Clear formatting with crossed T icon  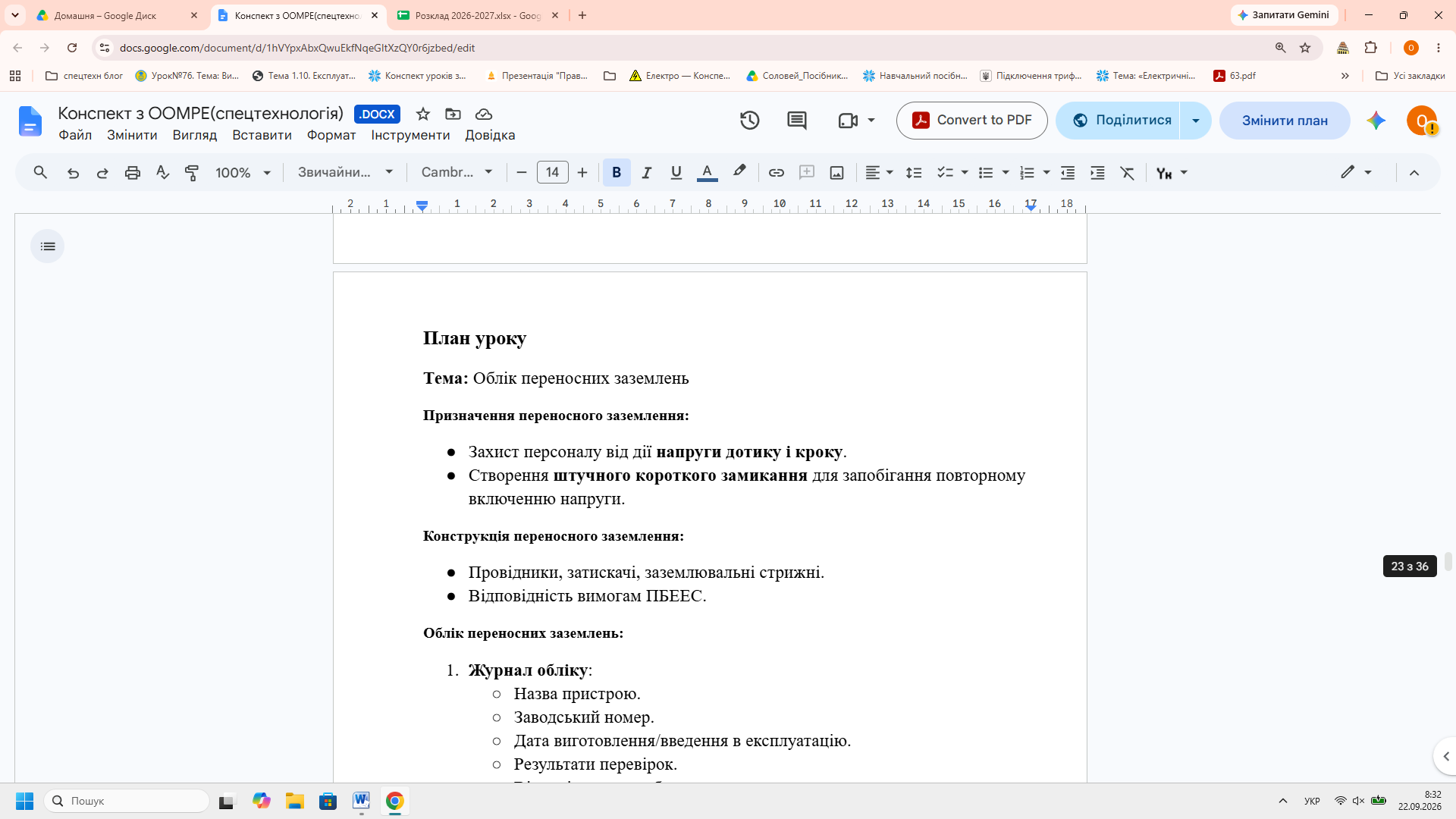click(x=1128, y=173)
